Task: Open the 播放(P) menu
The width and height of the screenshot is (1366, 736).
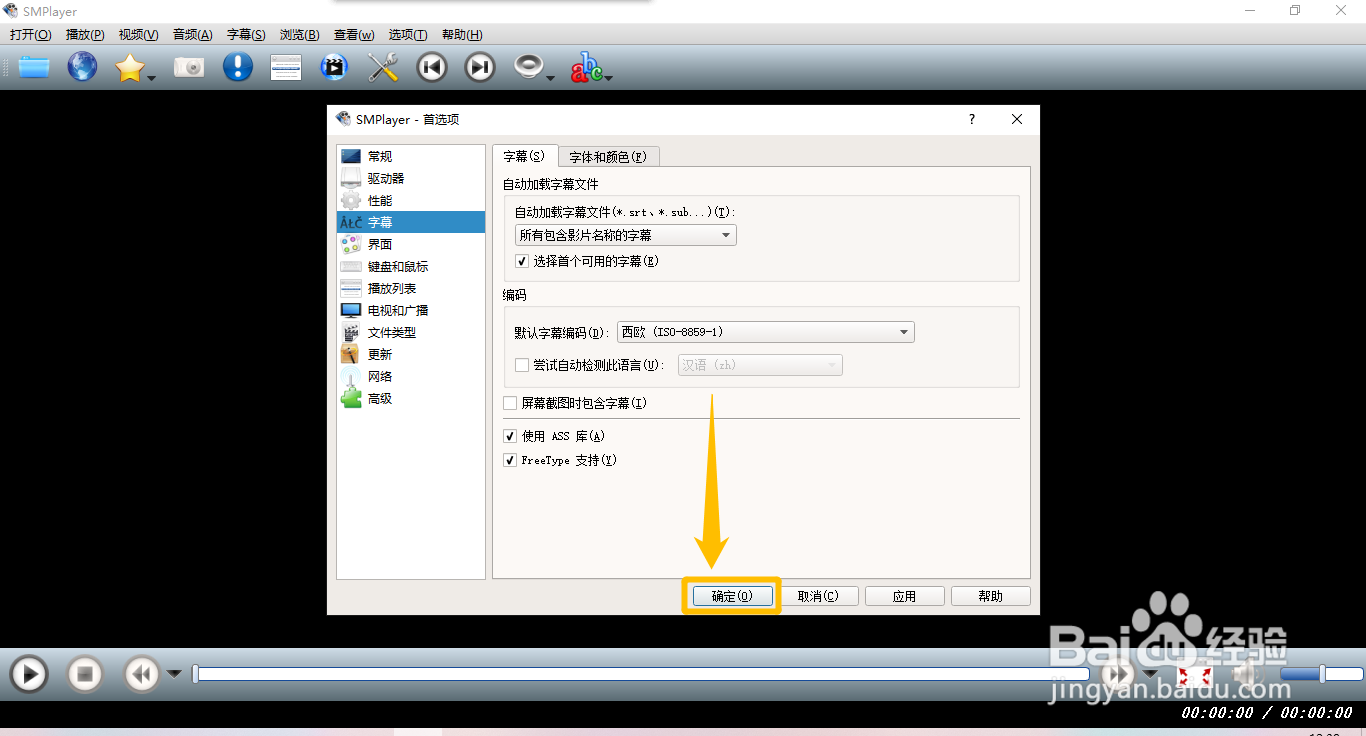Action: click(x=85, y=35)
